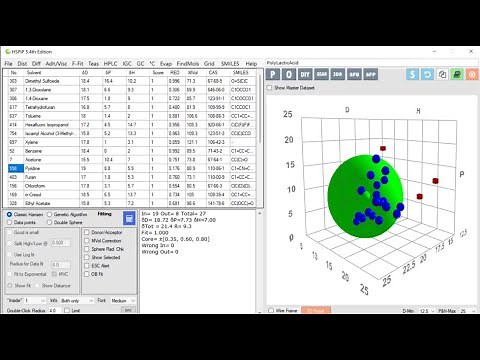Open the Diff menu

point(36,64)
